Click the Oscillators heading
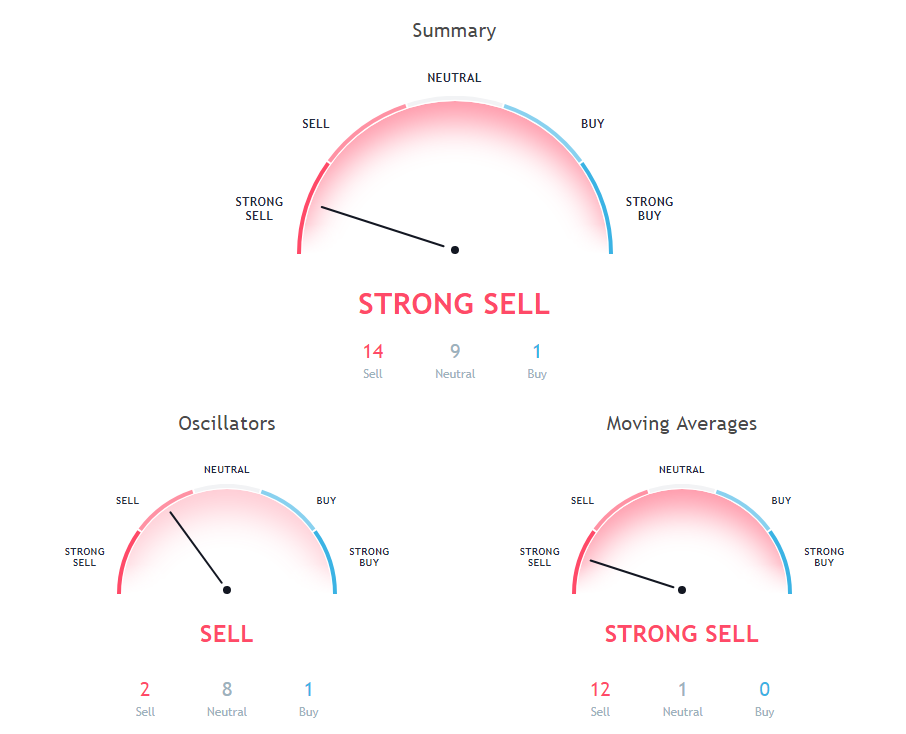 [x=226, y=424]
